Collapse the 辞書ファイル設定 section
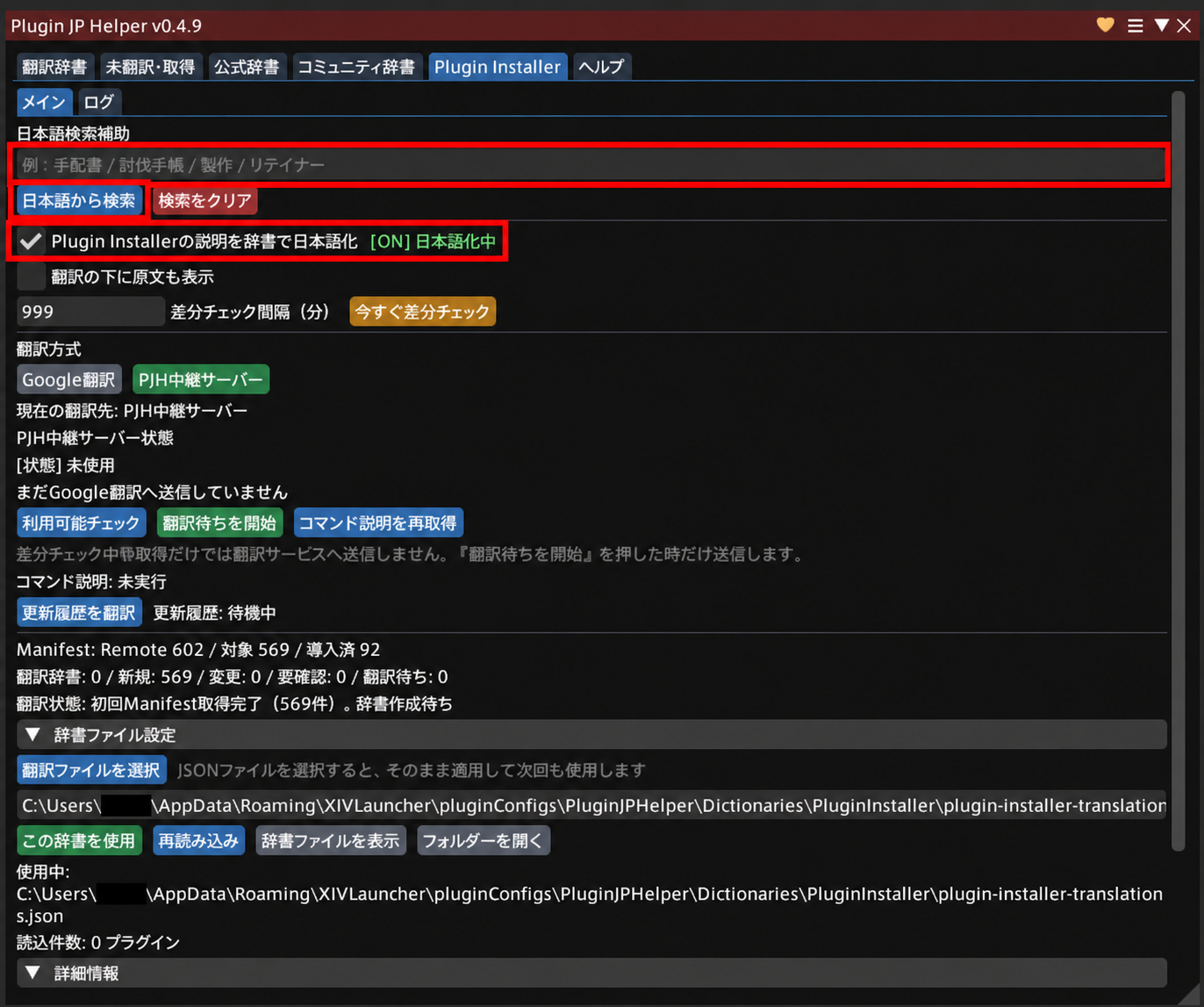This screenshot has height=1007, width=1204. (x=592, y=735)
